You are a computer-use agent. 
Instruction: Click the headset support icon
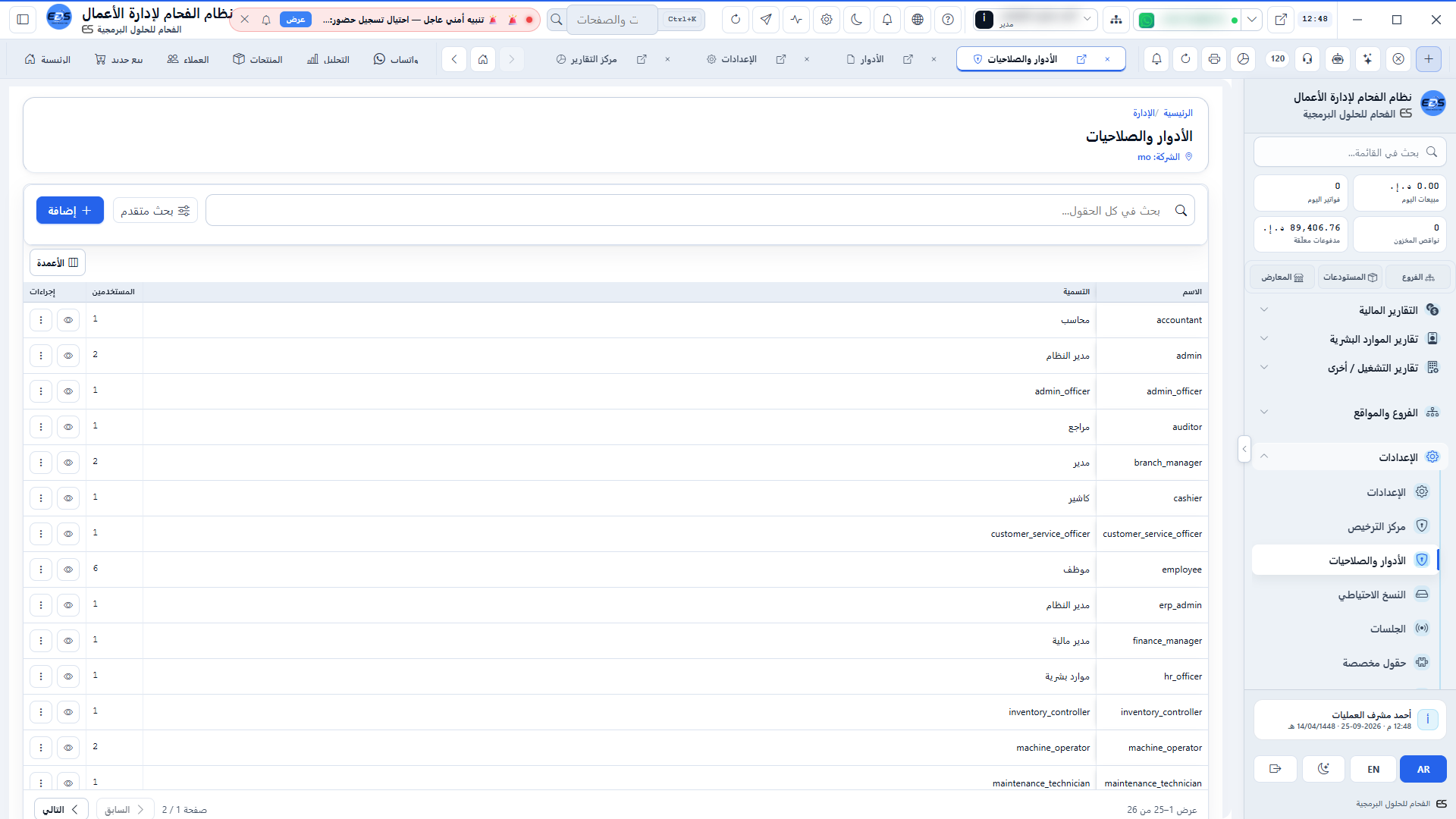[x=1307, y=59]
